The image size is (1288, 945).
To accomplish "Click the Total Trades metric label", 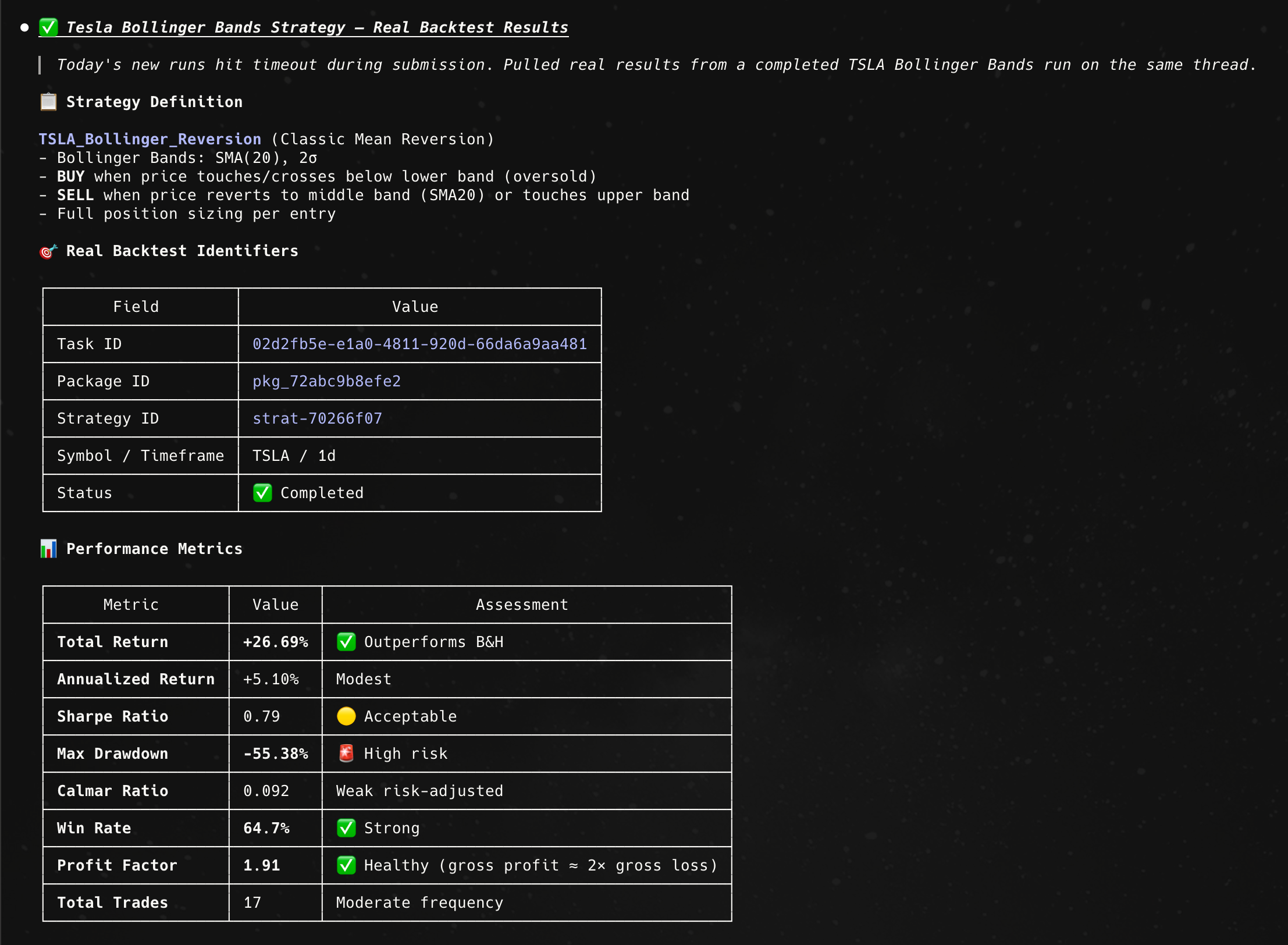I will (x=112, y=903).
